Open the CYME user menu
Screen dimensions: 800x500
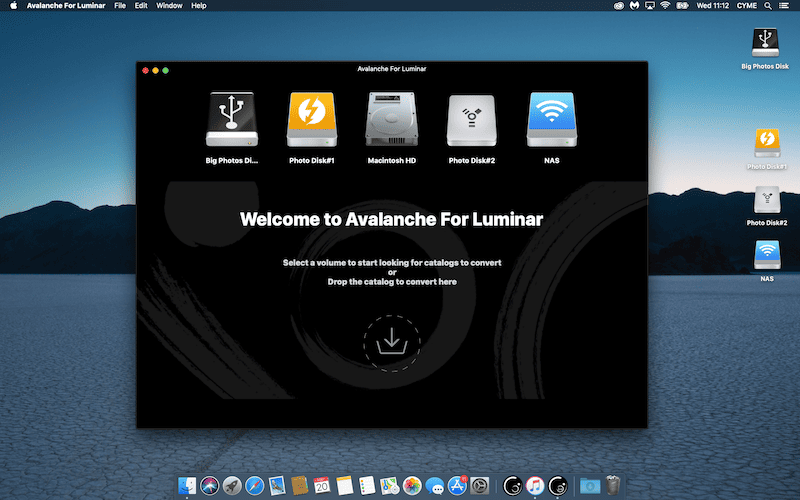(x=746, y=6)
